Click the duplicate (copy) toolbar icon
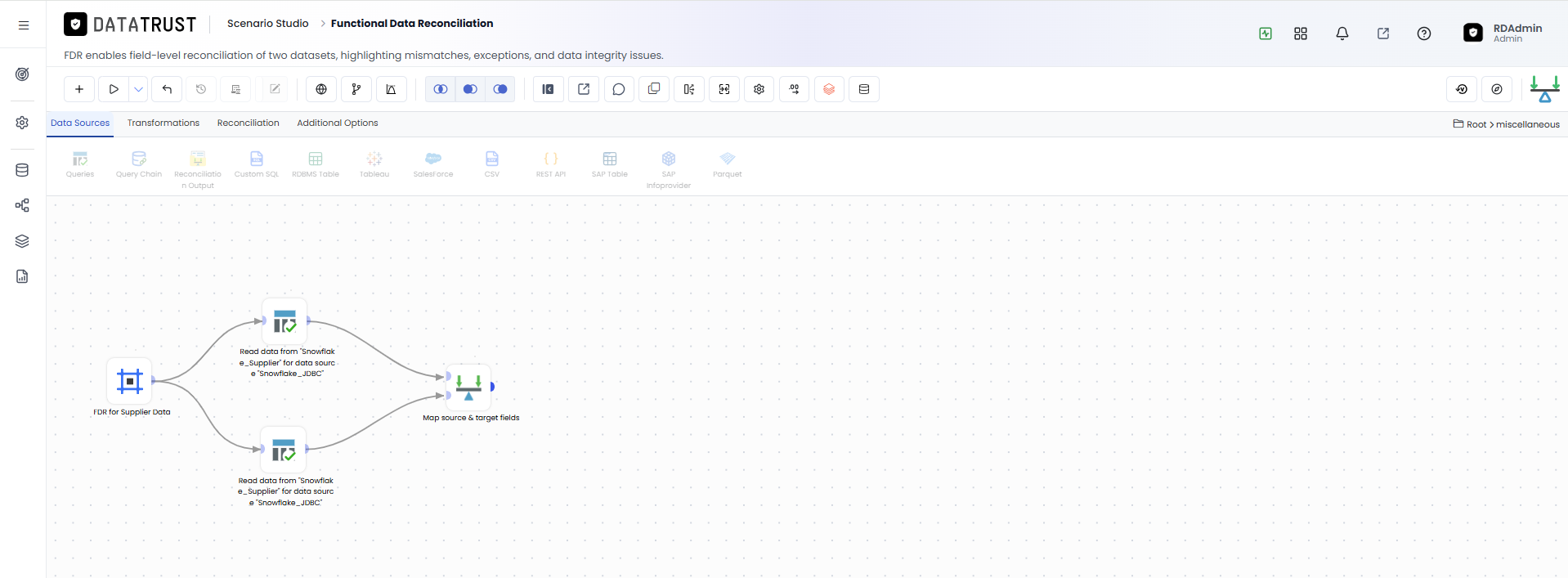 click(654, 89)
